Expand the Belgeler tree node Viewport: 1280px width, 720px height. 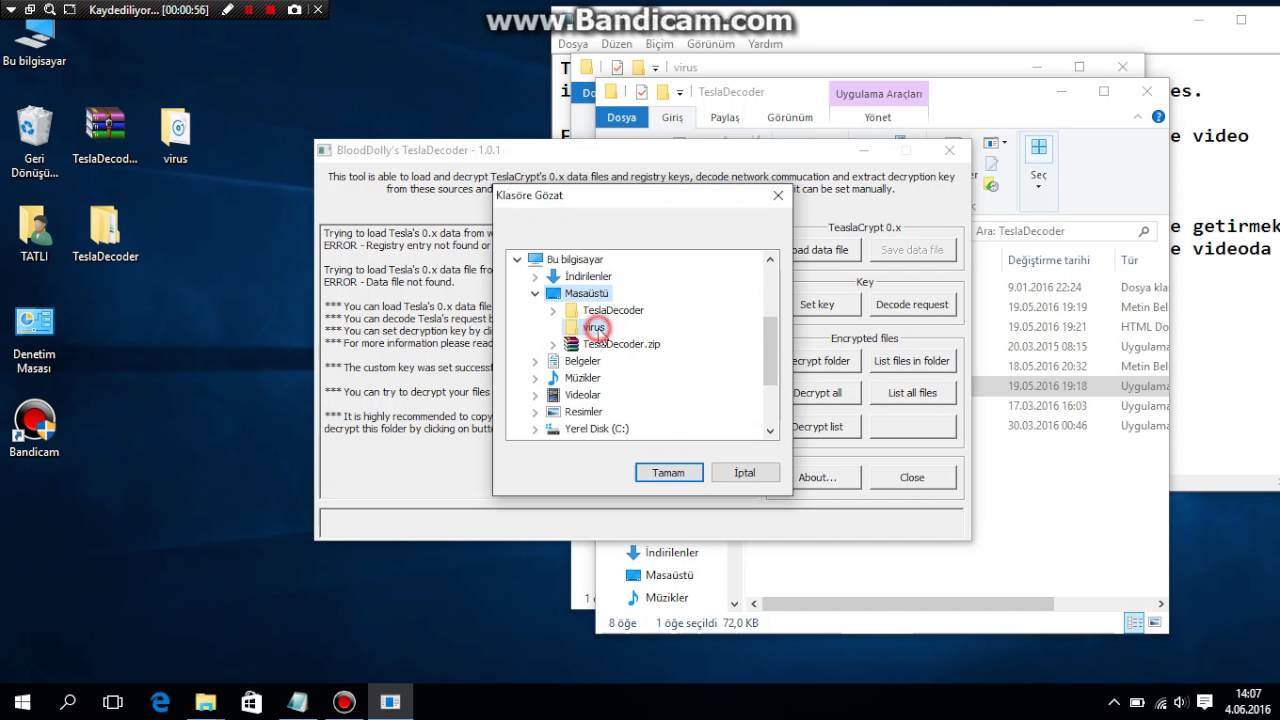[535, 361]
